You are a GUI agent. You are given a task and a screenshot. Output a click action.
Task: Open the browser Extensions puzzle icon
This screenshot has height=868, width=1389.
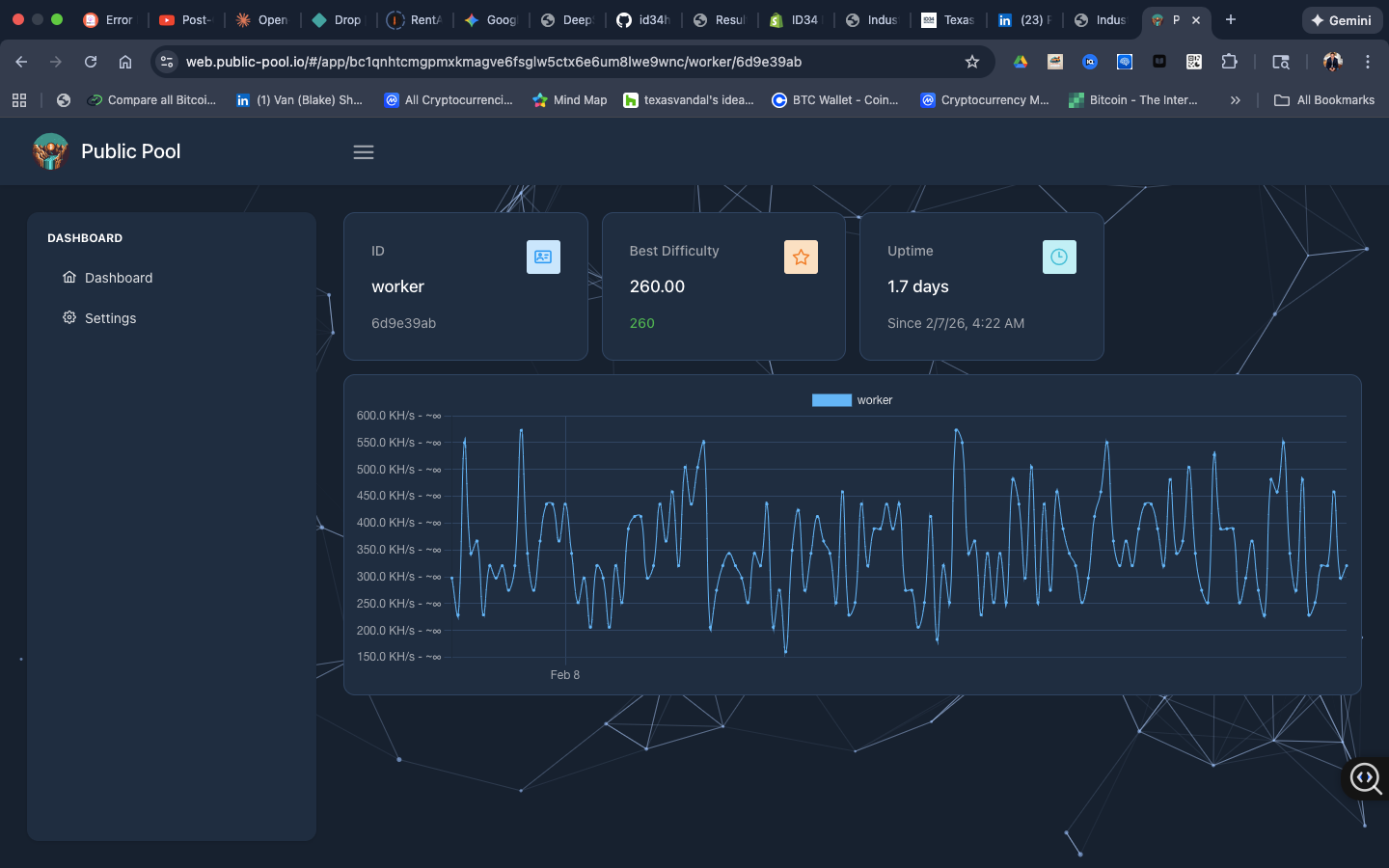(x=1229, y=62)
